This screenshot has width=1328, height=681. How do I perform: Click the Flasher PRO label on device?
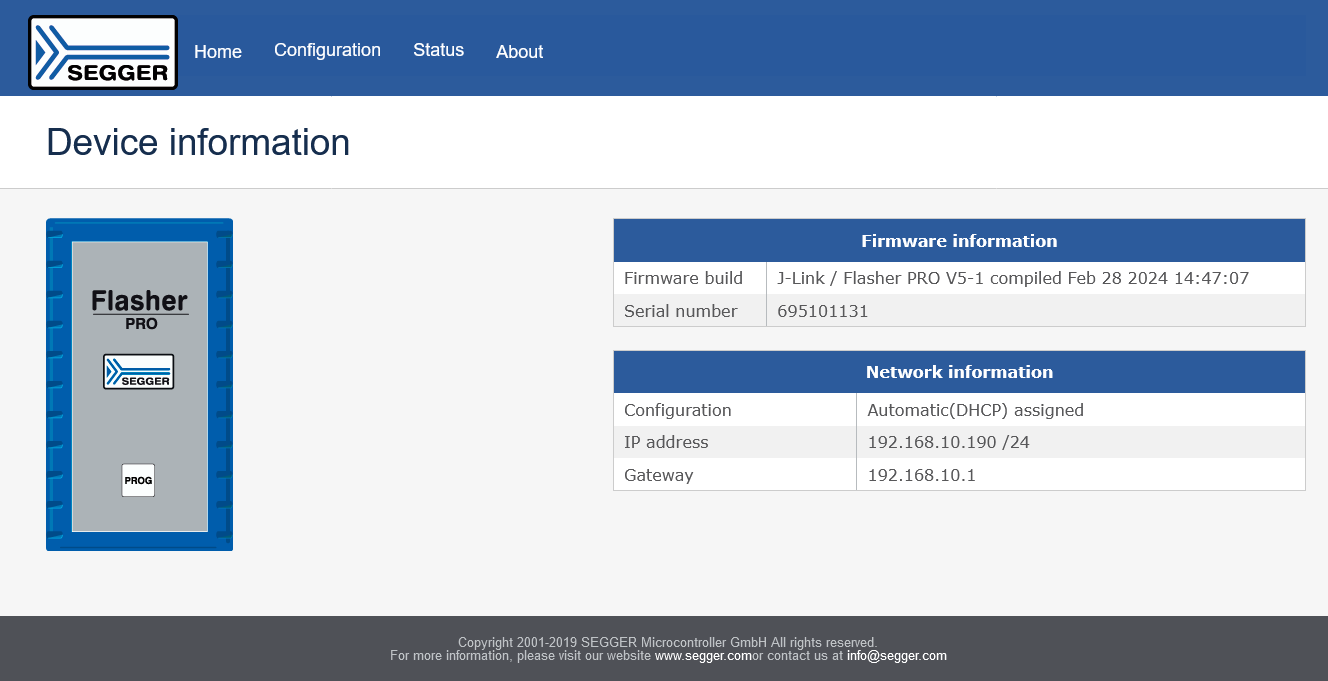[x=140, y=310]
